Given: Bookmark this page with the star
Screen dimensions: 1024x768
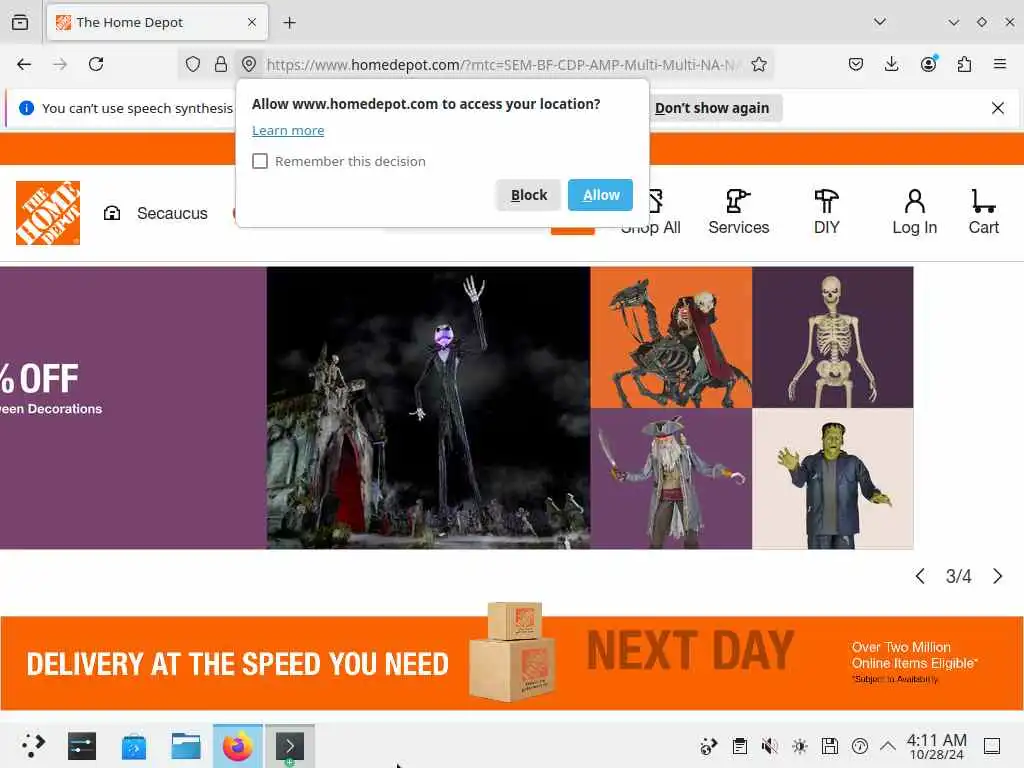Looking at the screenshot, I should [x=758, y=64].
